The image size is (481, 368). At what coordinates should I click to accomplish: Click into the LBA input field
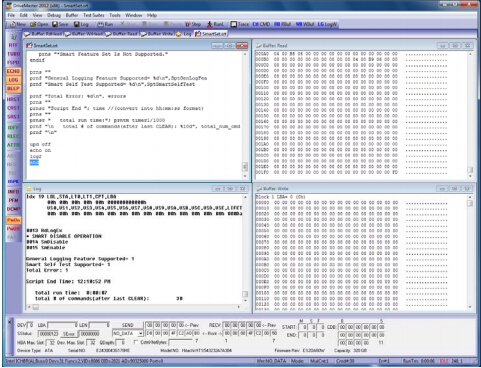pos(63,325)
